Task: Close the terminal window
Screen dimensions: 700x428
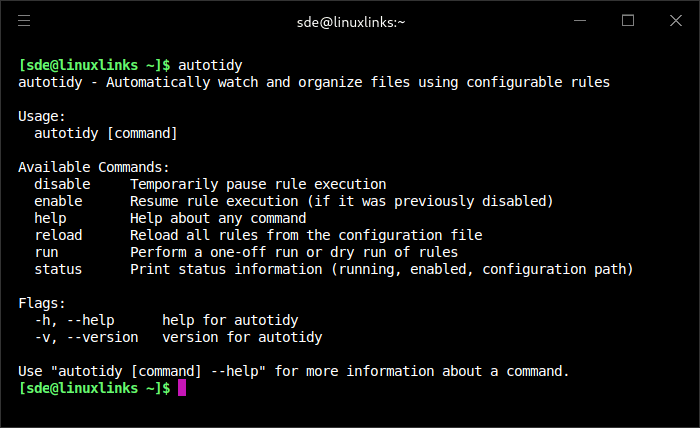Action: tap(674, 20)
